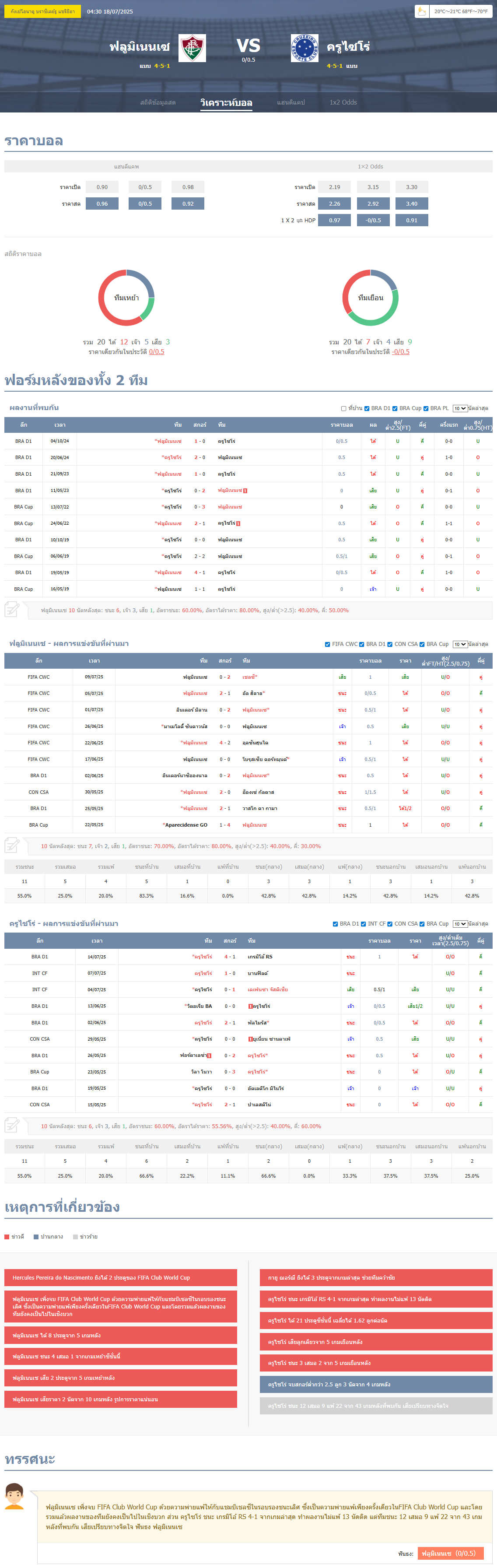Click the opening away odds 3.30
497x1568 pixels.
coord(412,187)
